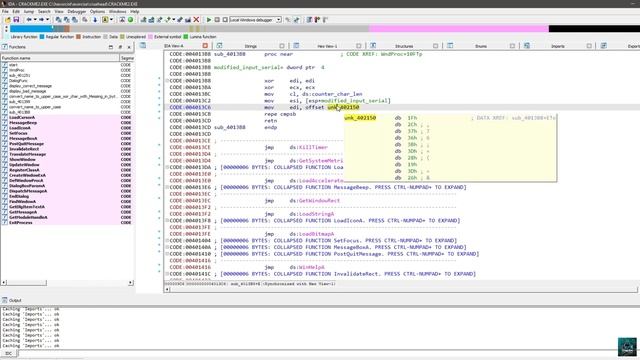Open the forward-navigation history dropdown arrow
This screenshot has width=640, height=360.
pyautogui.click(x=47, y=20)
